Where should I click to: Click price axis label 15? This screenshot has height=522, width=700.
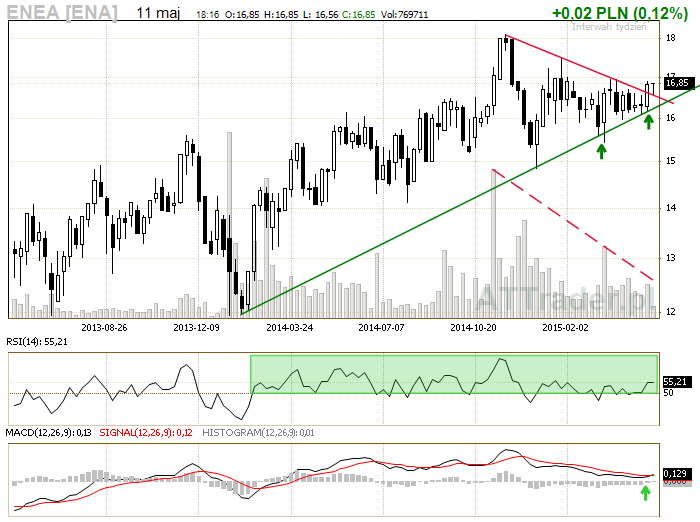(671, 161)
